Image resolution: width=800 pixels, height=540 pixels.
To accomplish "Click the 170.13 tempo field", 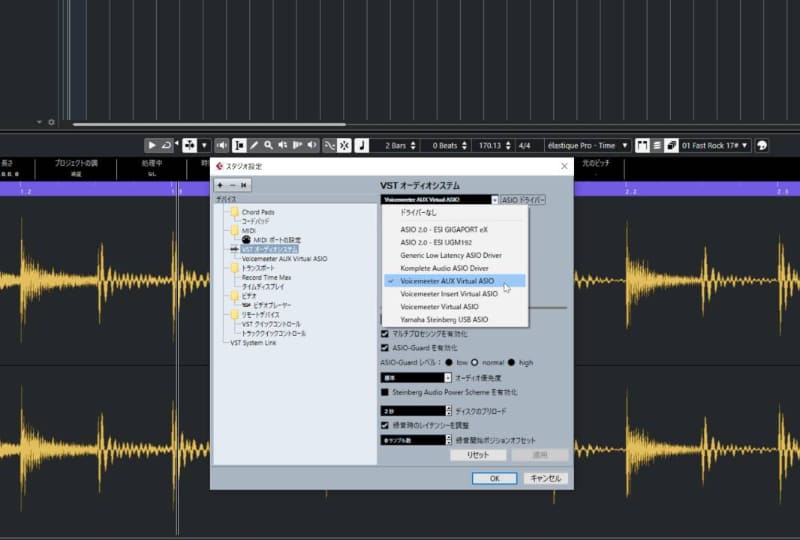I will pos(490,145).
